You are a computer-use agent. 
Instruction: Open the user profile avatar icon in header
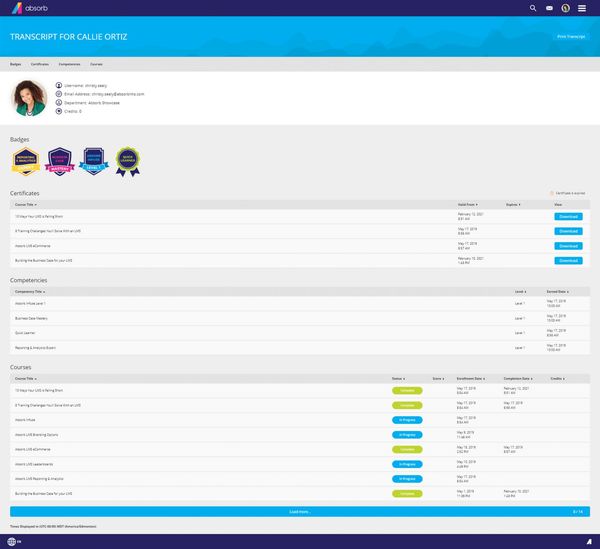coord(565,8)
